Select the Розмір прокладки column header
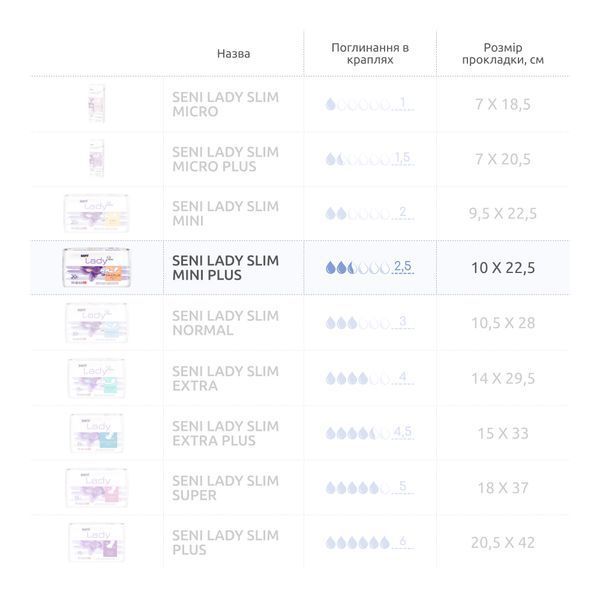600x600 pixels. pyautogui.click(x=503, y=54)
